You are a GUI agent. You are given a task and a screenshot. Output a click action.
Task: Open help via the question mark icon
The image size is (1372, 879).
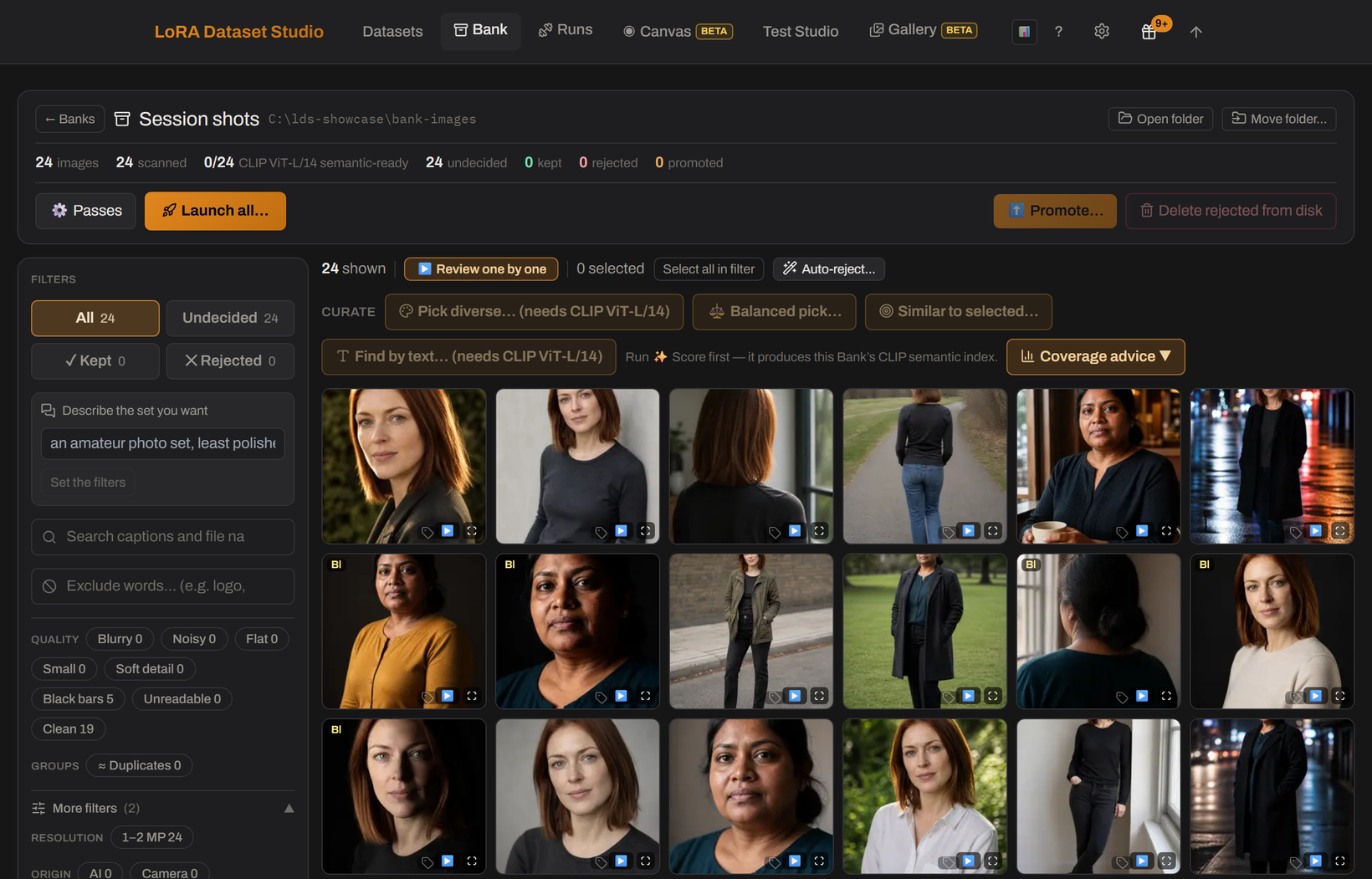pyautogui.click(x=1058, y=32)
